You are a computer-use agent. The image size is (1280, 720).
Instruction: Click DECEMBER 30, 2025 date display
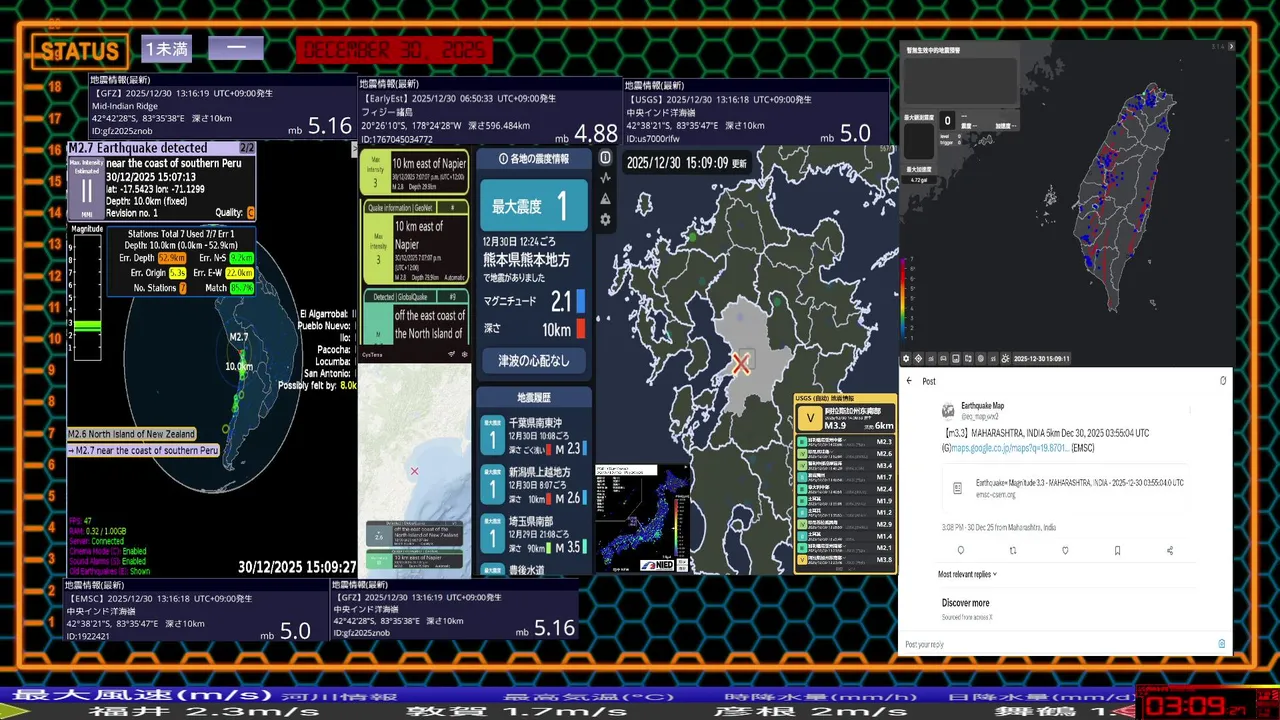pos(395,50)
